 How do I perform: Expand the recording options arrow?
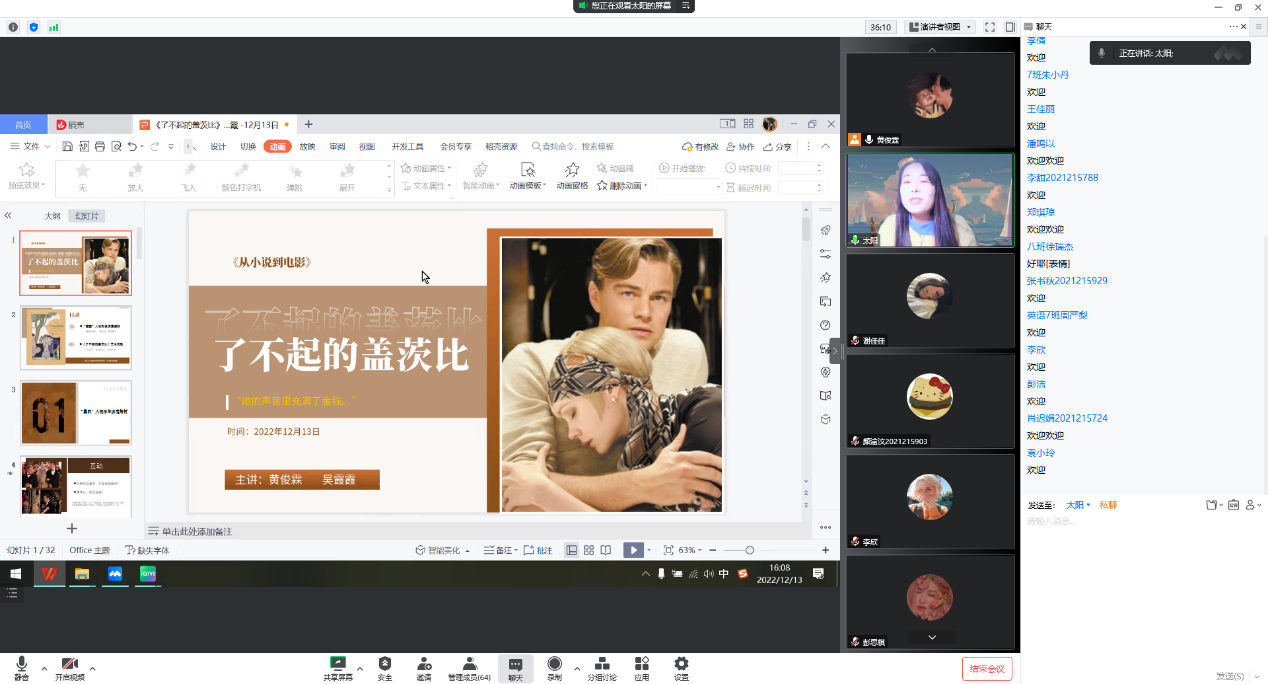click(577, 668)
